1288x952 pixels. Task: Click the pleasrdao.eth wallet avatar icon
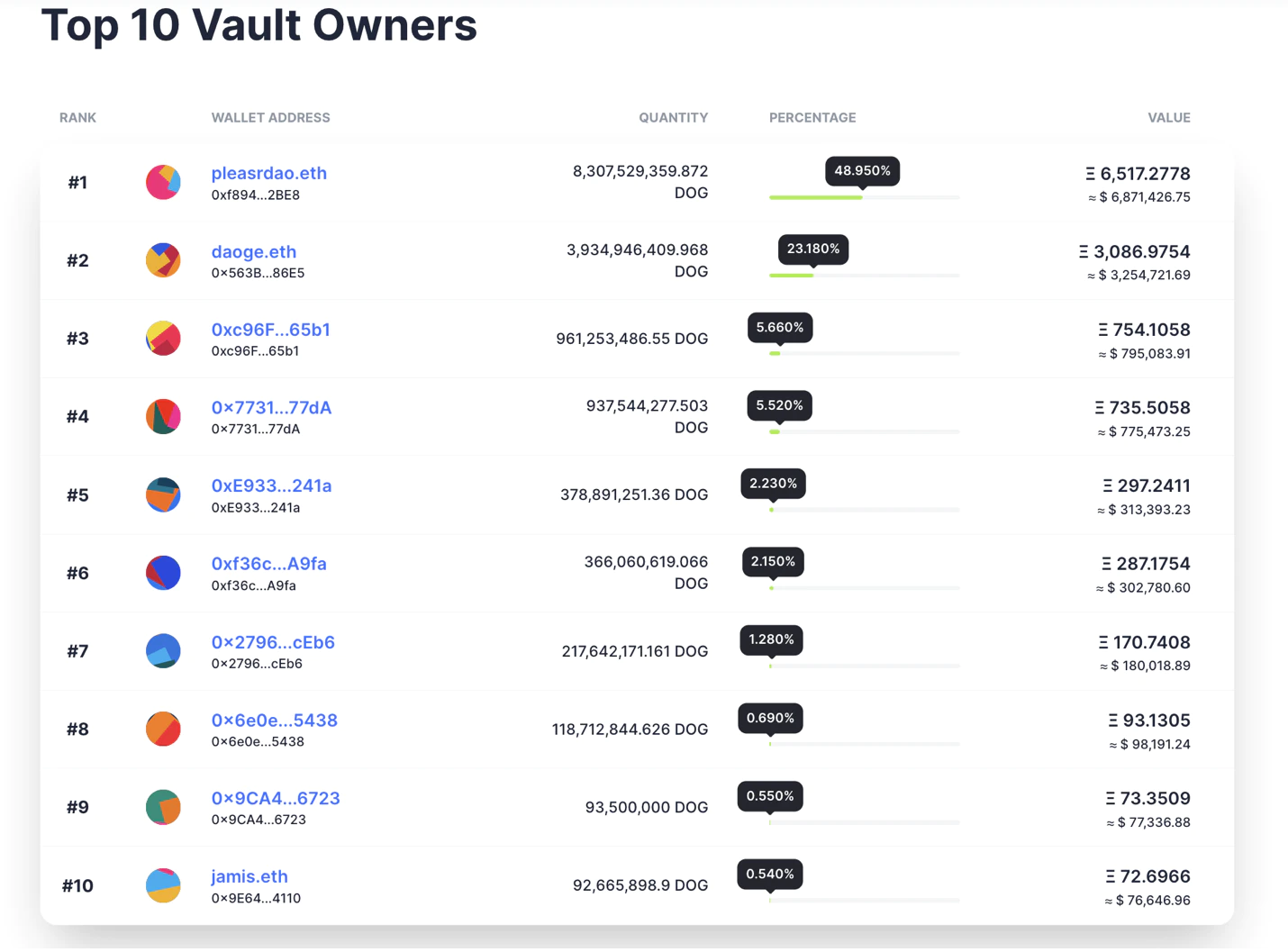163,182
